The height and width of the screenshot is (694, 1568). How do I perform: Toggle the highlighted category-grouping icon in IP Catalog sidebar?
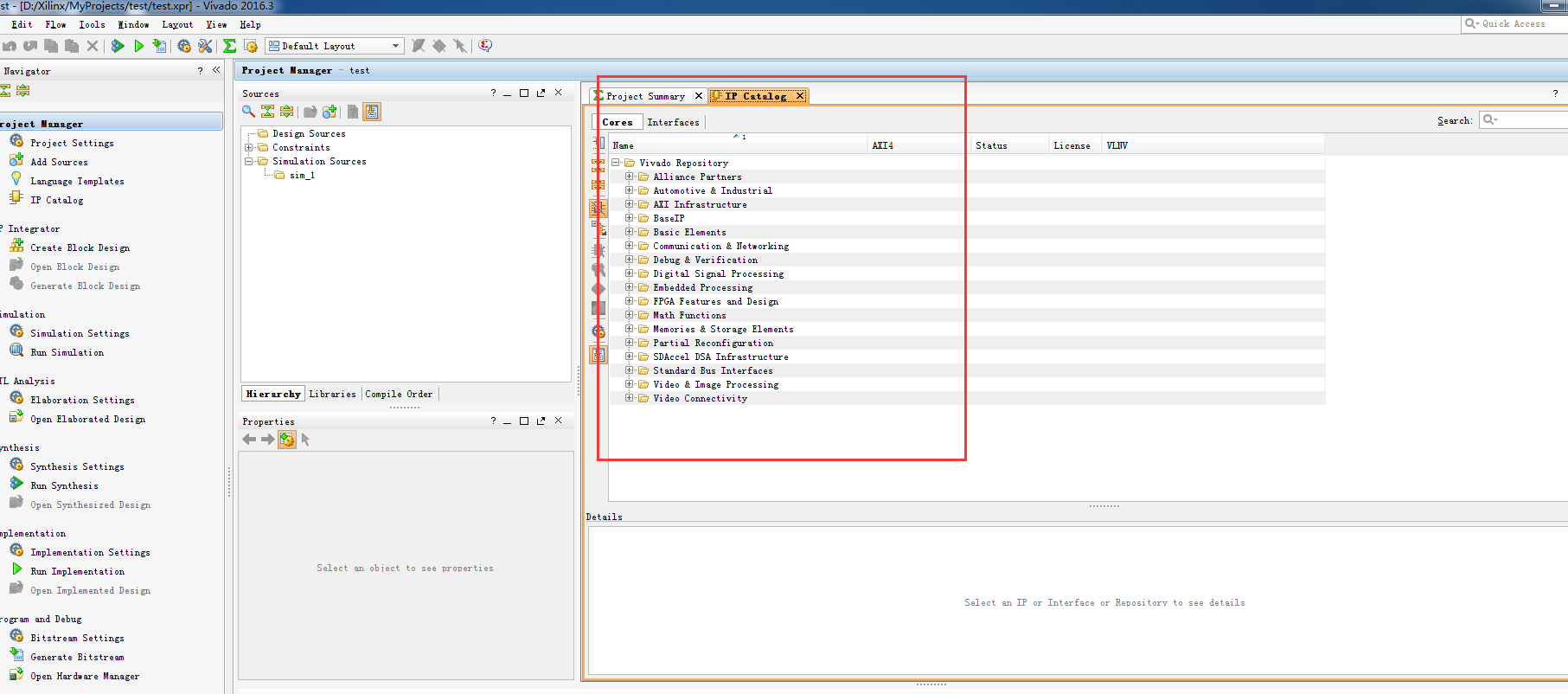[598, 208]
